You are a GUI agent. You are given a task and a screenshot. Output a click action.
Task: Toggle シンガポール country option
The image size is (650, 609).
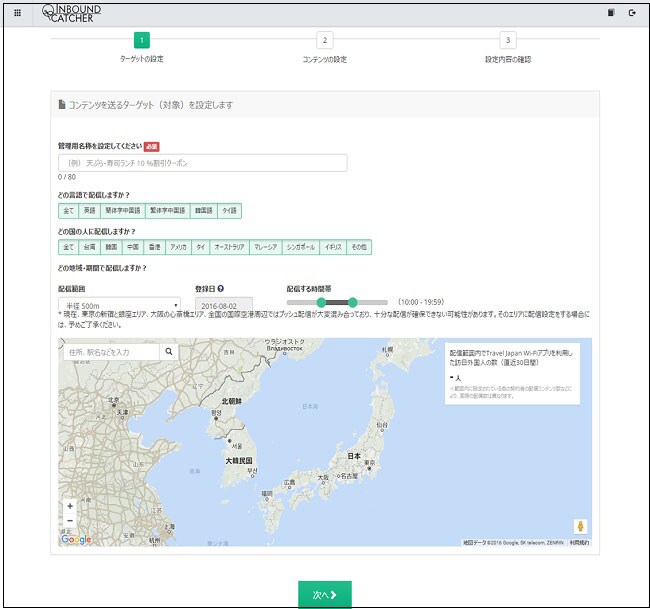[x=301, y=247]
